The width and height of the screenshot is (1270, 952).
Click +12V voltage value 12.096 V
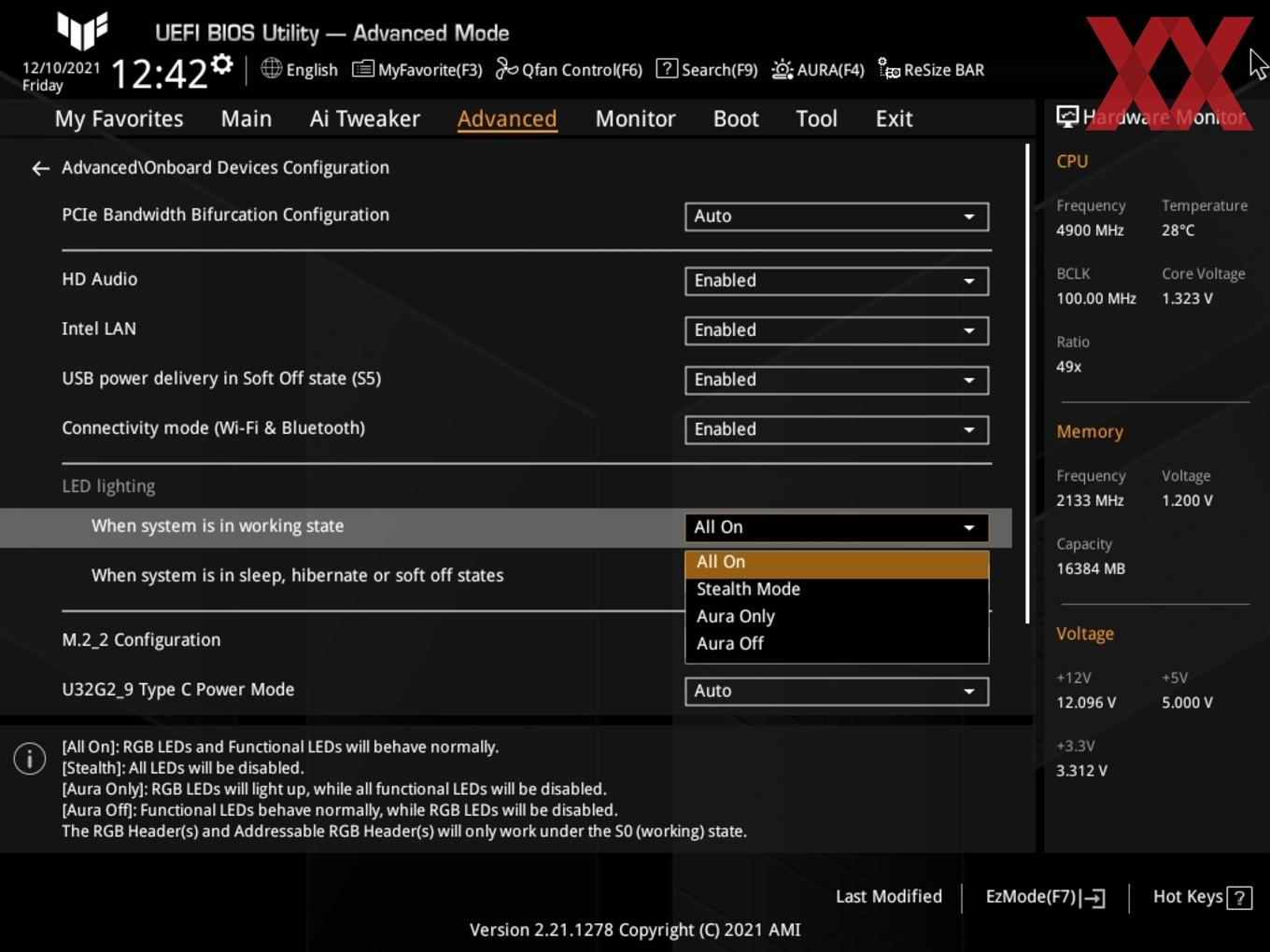pyautogui.click(x=1085, y=703)
